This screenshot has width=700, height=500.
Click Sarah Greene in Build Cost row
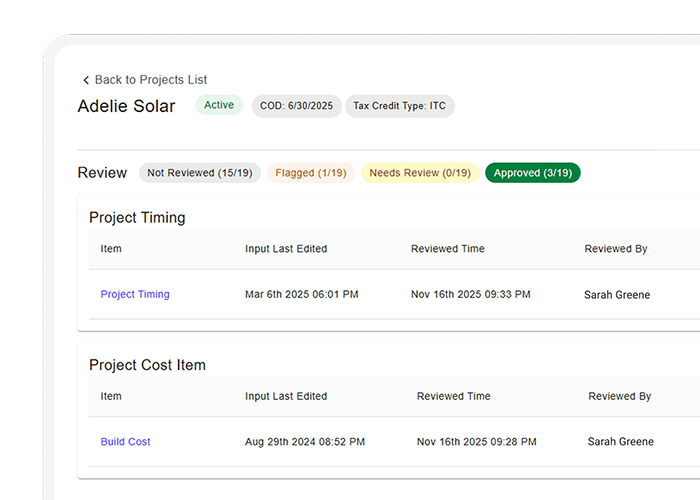coord(621,442)
